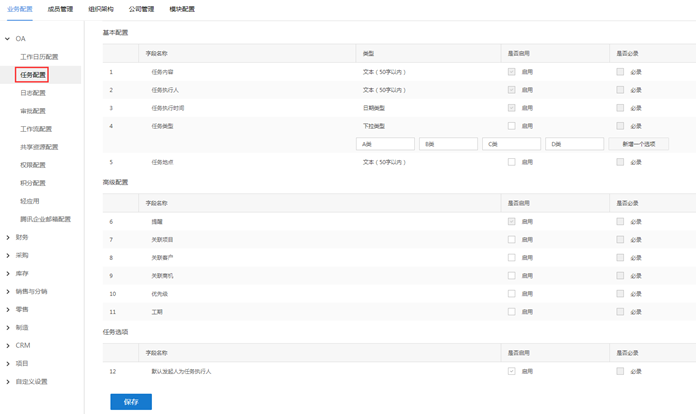
Task: Select 任务配置 in the sidebar
Action: pyautogui.click(x=33, y=75)
